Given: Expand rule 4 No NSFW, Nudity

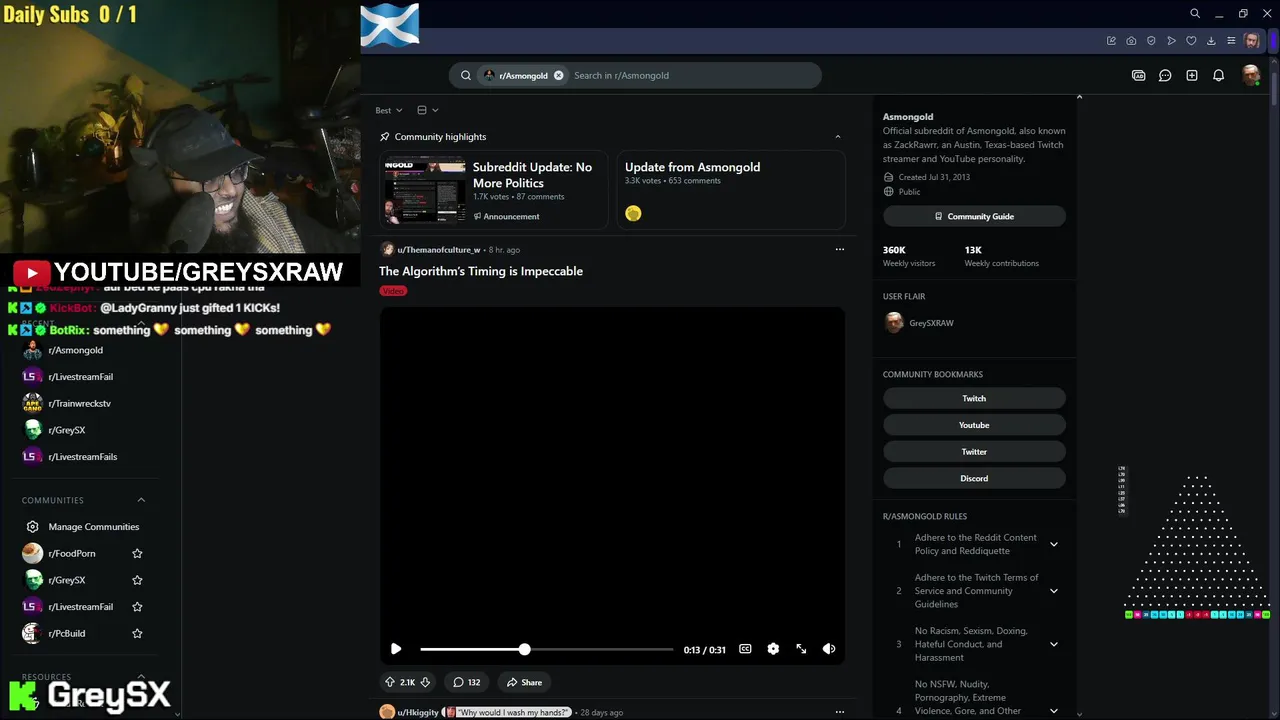Looking at the screenshot, I should coord(1053,711).
